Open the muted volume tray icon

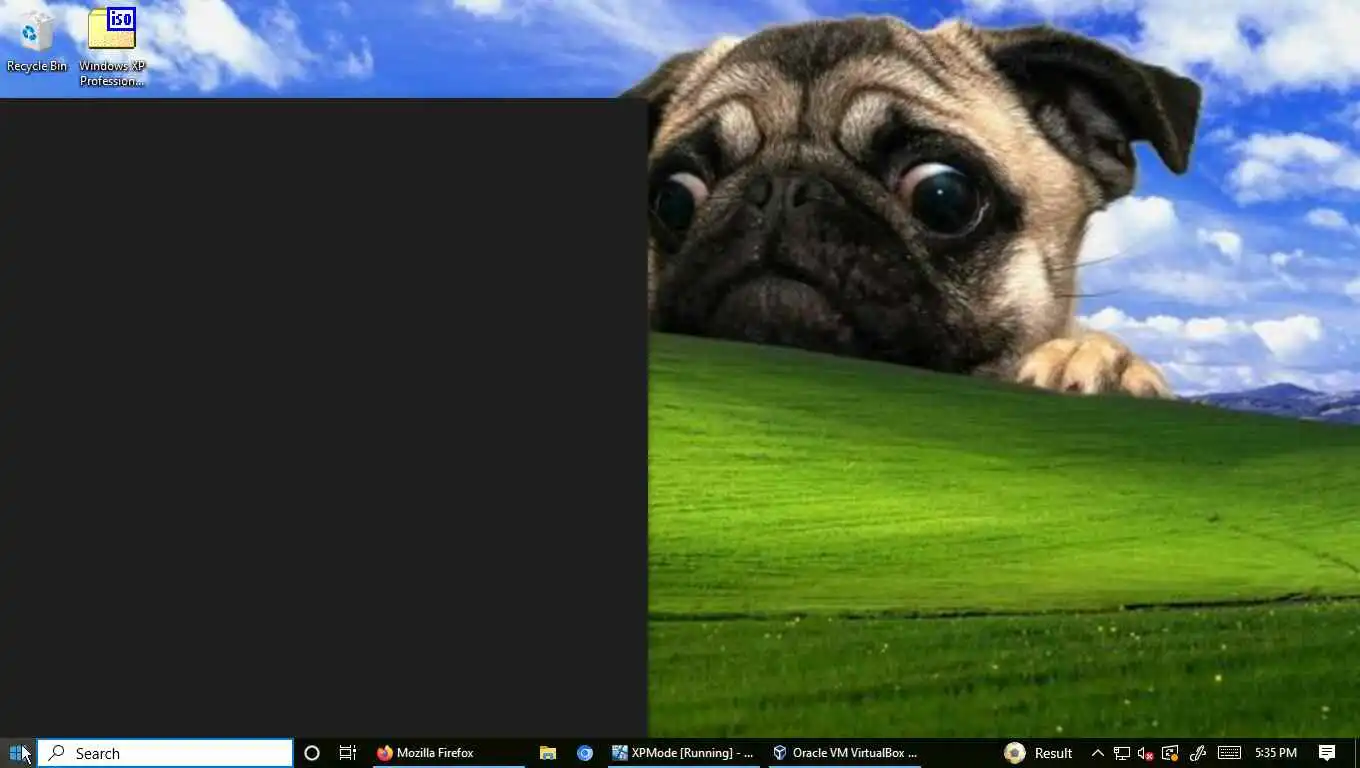coord(1146,753)
